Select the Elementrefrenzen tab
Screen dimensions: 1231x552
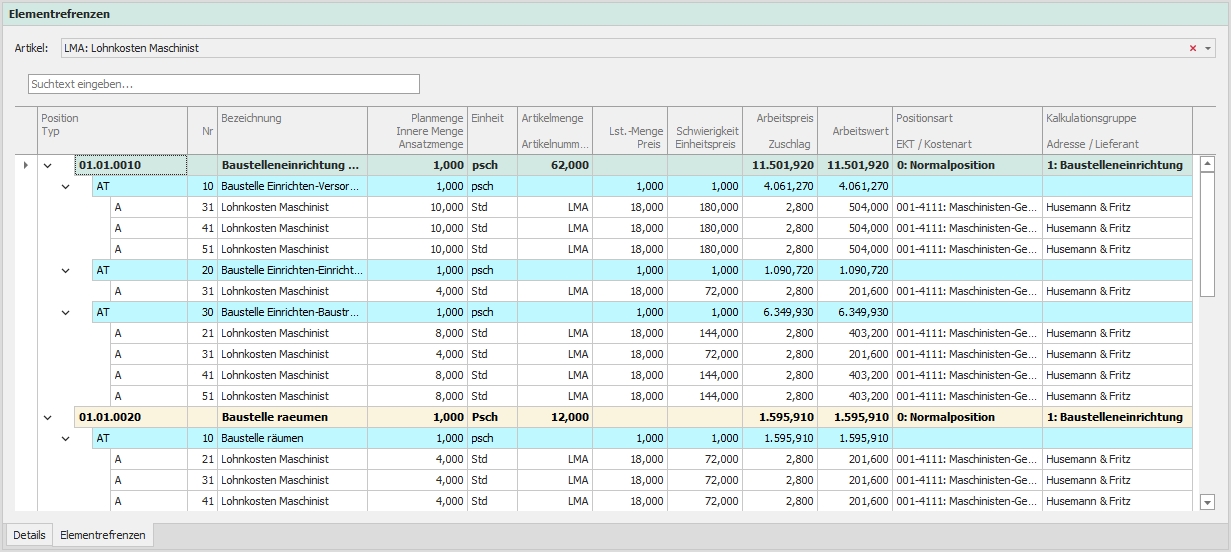pyautogui.click(x=103, y=535)
